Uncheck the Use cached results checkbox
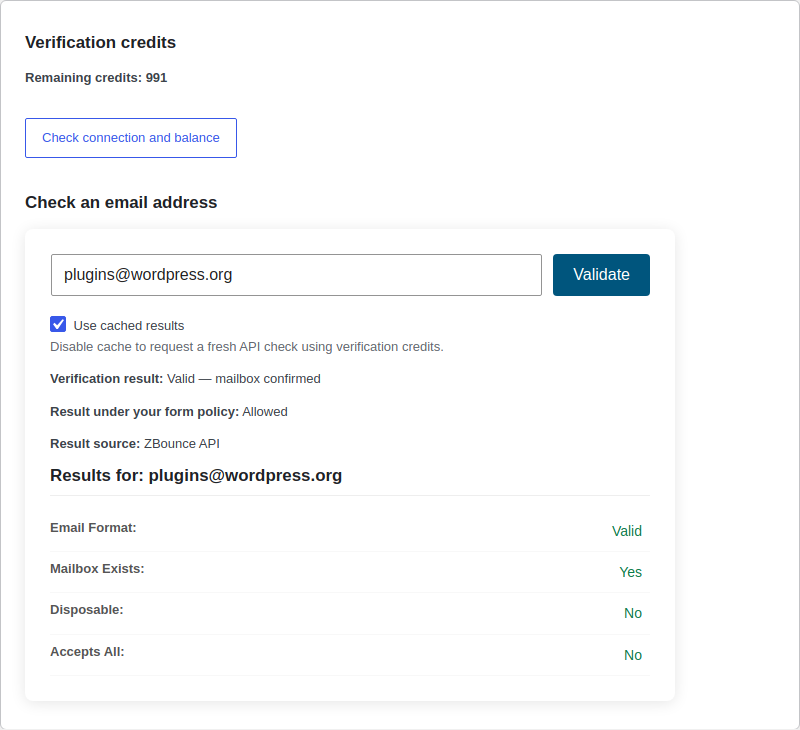This screenshot has width=800, height=730. (58, 324)
